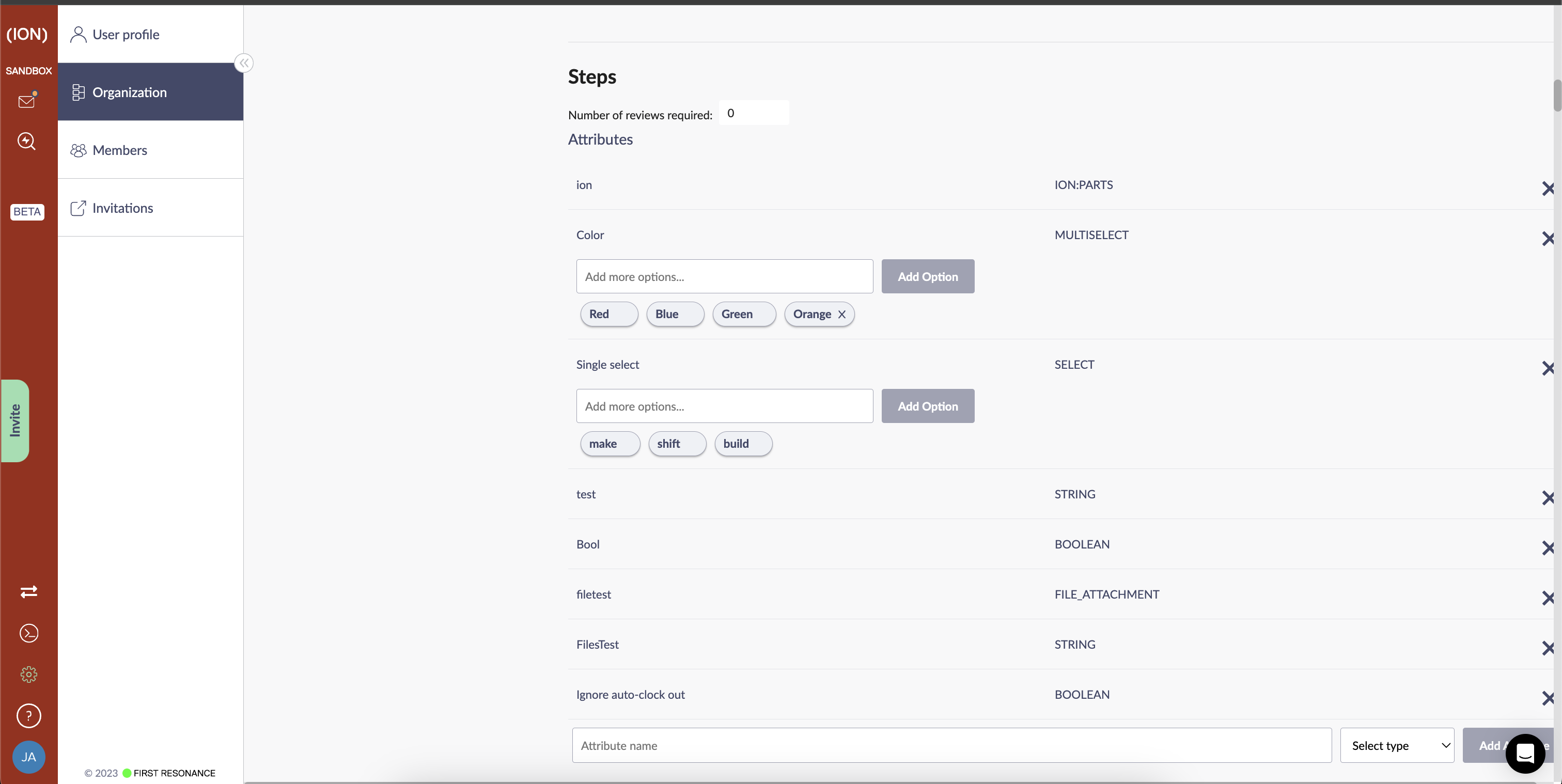Go to Members section

[x=119, y=150]
